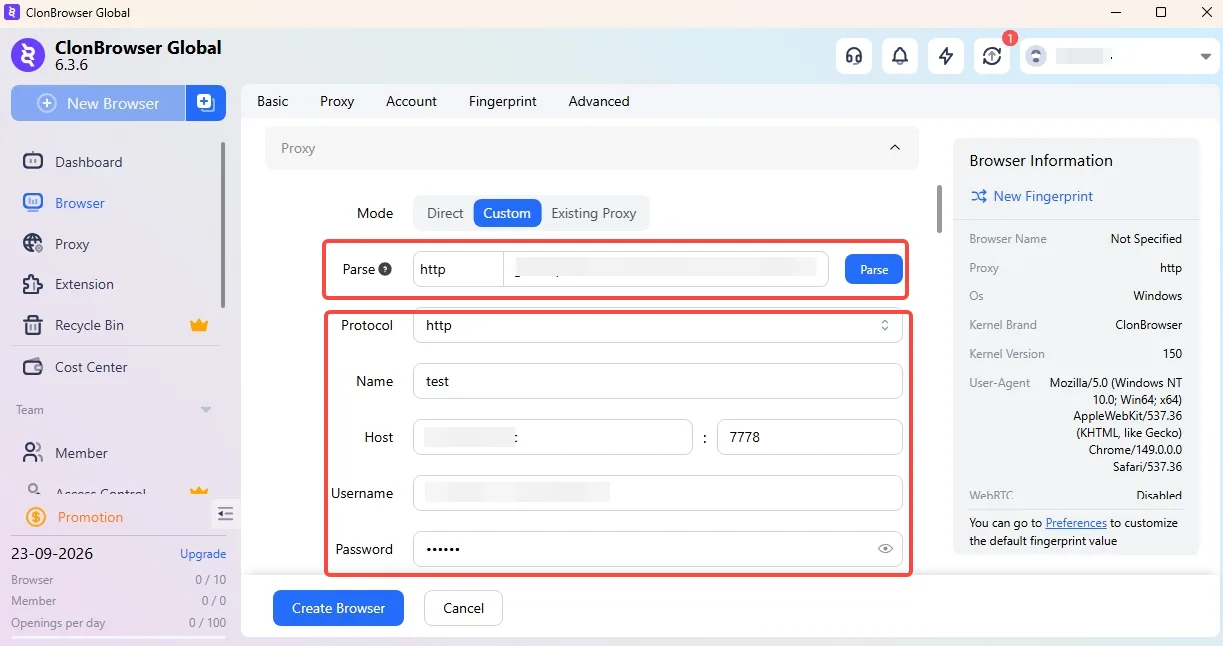Viewport: 1223px width, 646px height.
Task: Expand the Team section arrow
Action: click(x=206, y=410)
